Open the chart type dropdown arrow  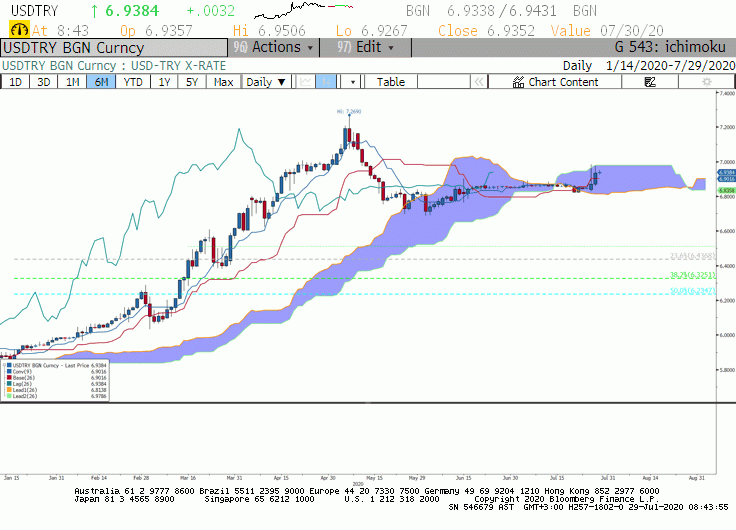coord(353,82)
